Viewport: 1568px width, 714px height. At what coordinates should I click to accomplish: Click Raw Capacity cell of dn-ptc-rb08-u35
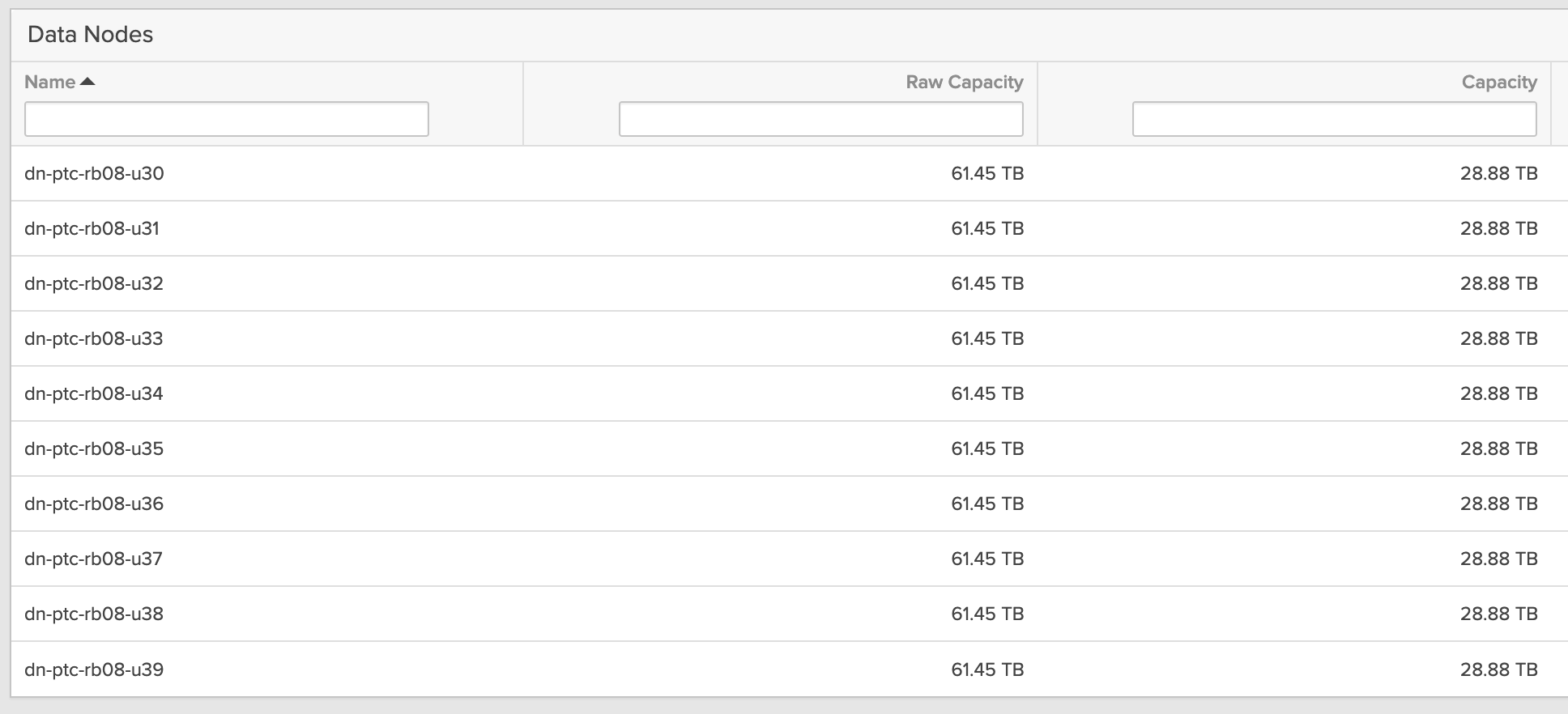986,448
